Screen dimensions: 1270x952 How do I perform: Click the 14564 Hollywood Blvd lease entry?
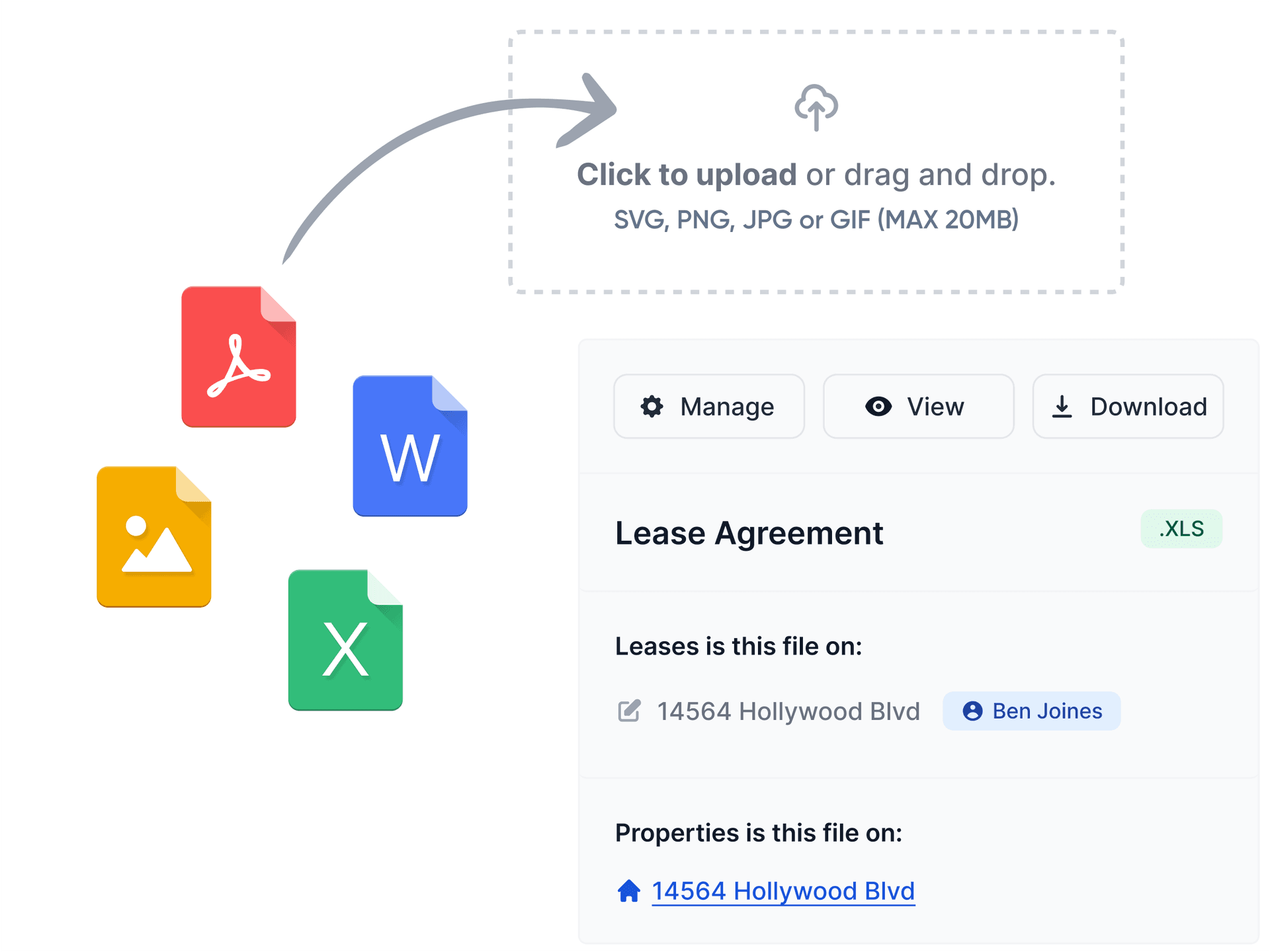[788, 711]
